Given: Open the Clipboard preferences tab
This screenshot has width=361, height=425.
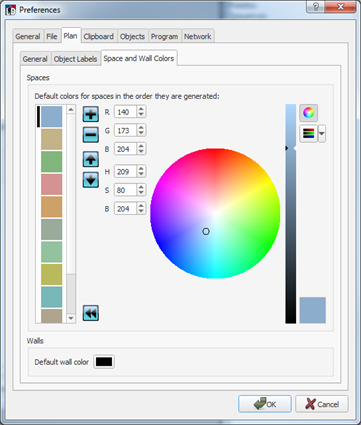Looking at the screenshot, I should click(99, 36).
